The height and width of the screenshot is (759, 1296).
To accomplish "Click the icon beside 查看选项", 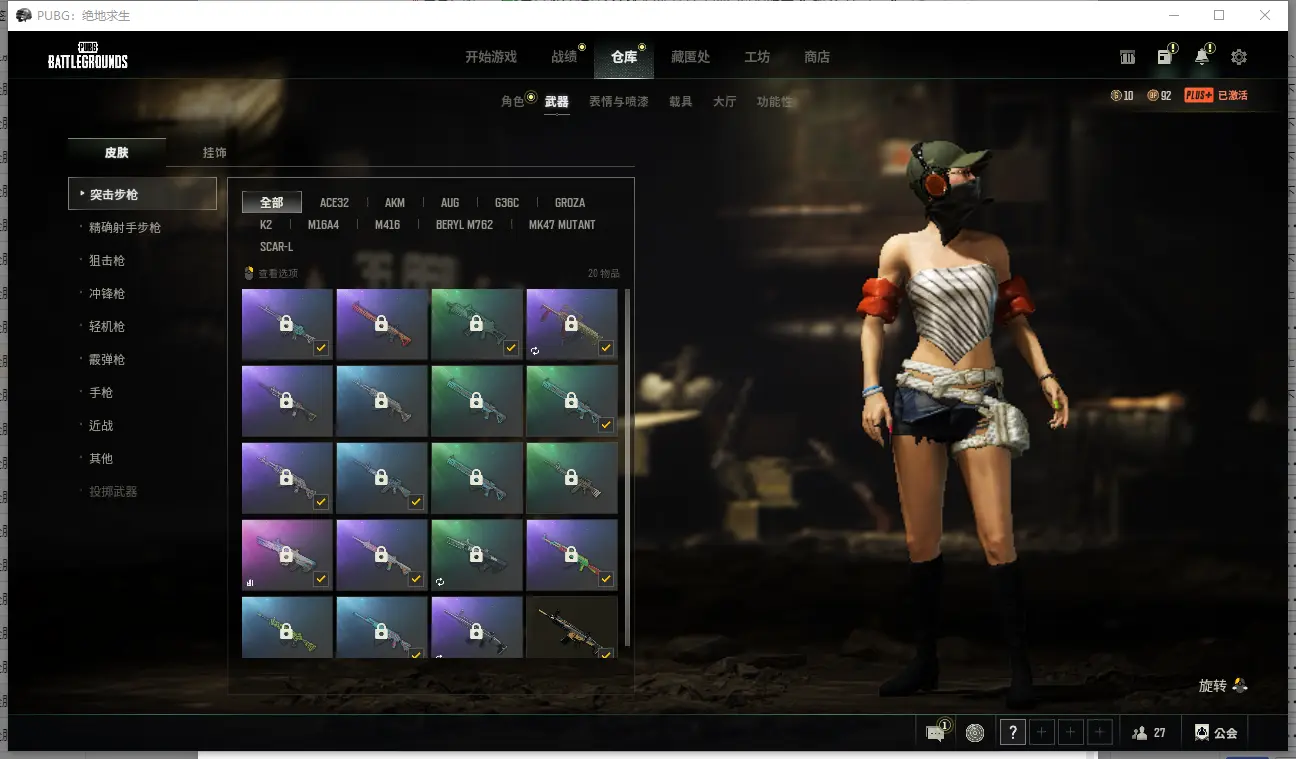I will (250, 273).
